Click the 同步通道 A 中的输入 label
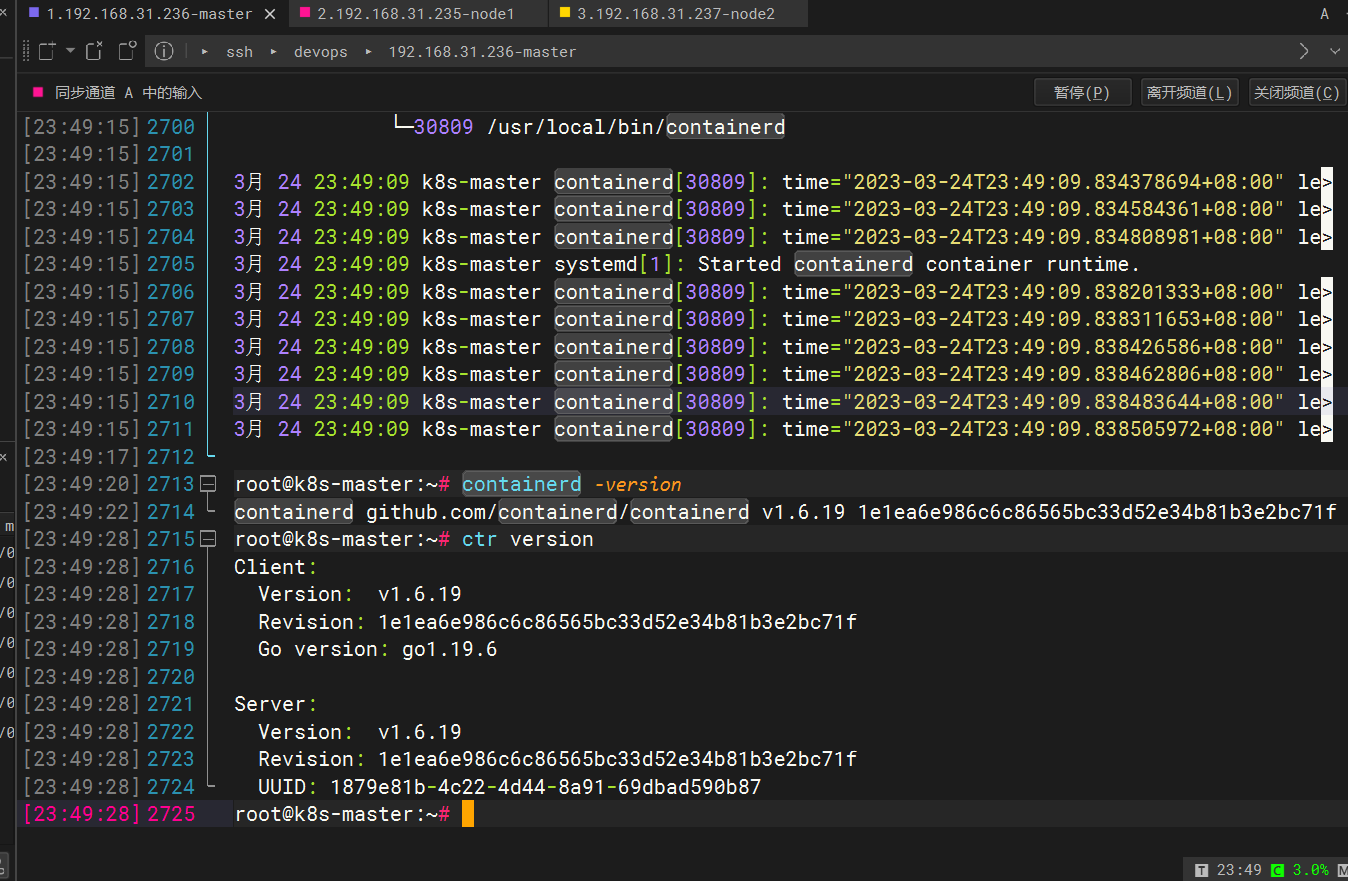Viewport: 1348px width, 881px height. (128, 92)
